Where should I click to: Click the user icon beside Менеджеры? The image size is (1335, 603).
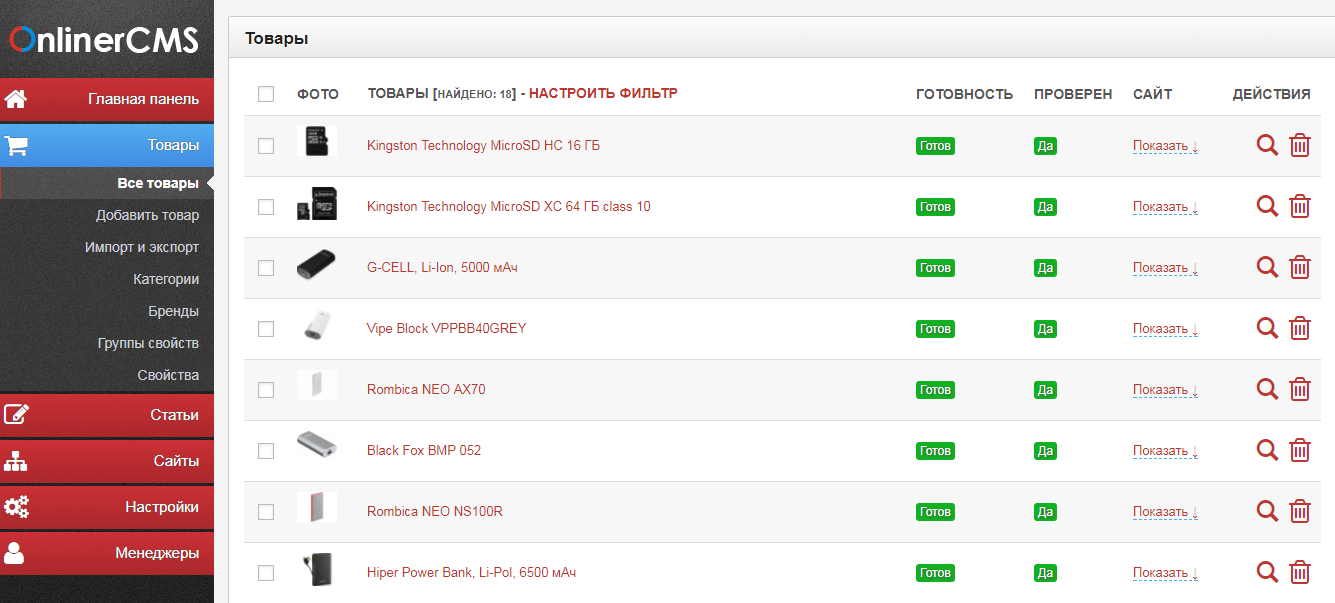pos(15,553)
